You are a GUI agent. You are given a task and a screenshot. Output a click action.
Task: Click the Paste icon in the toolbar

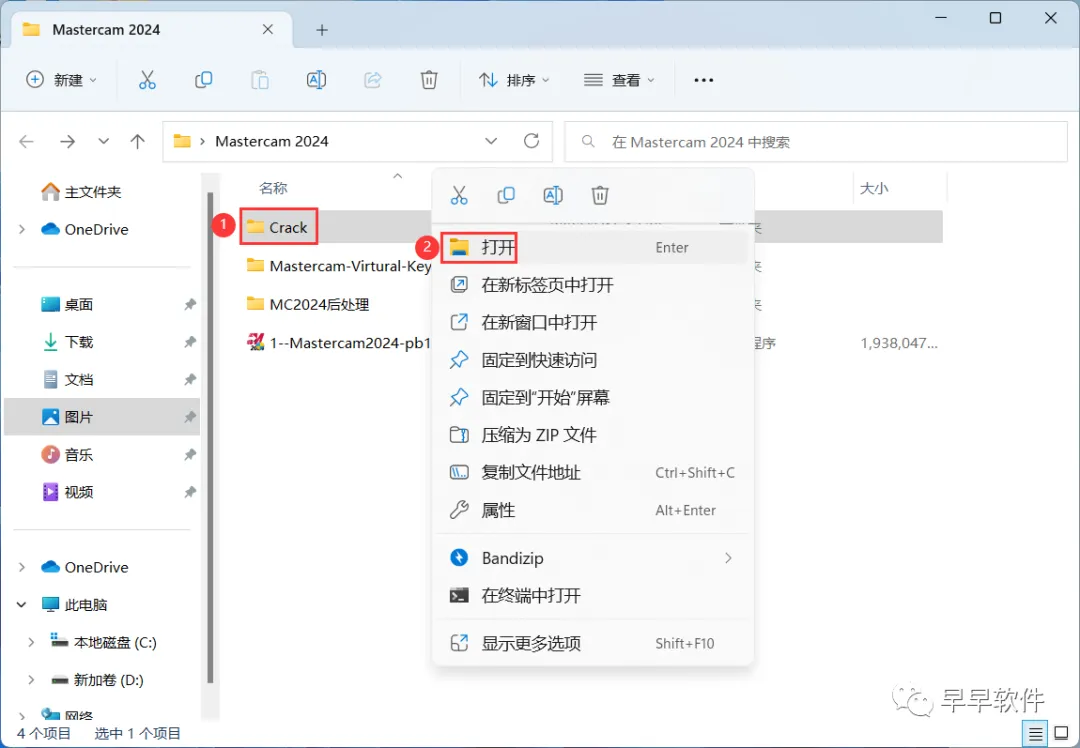pos(260,80)
